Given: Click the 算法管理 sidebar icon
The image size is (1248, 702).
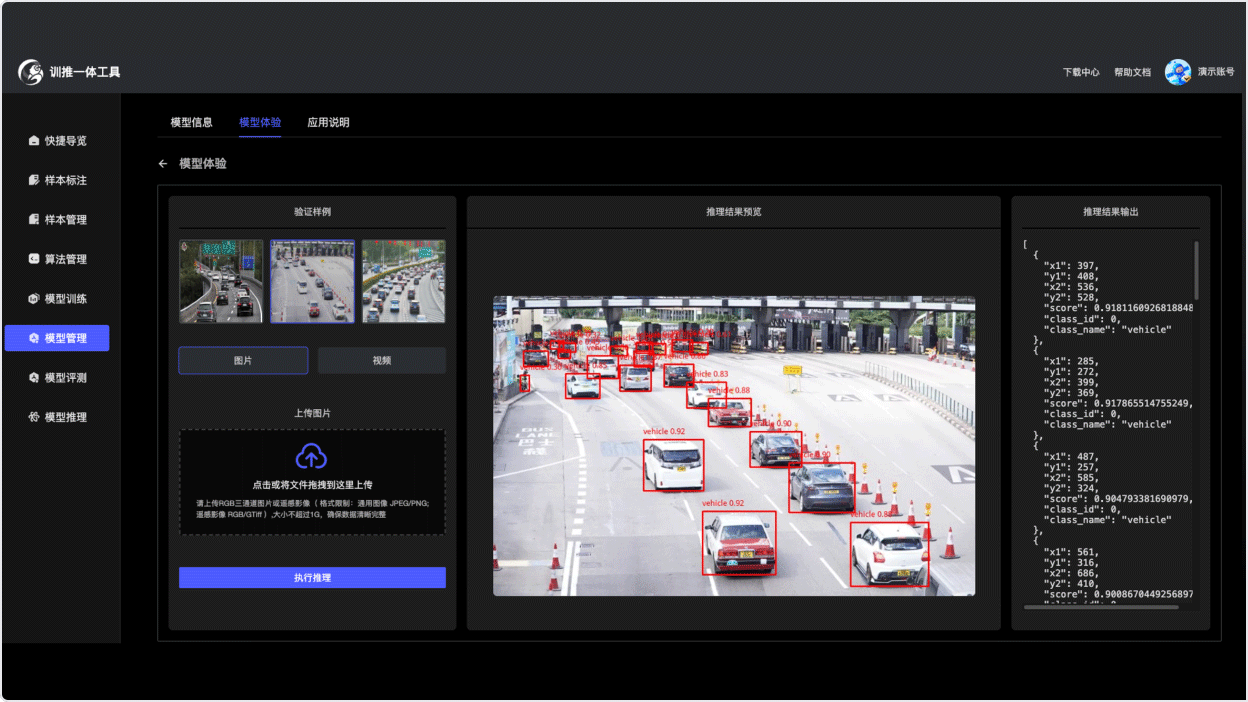Looking at the screenshot, I should (x=34, y=259).
